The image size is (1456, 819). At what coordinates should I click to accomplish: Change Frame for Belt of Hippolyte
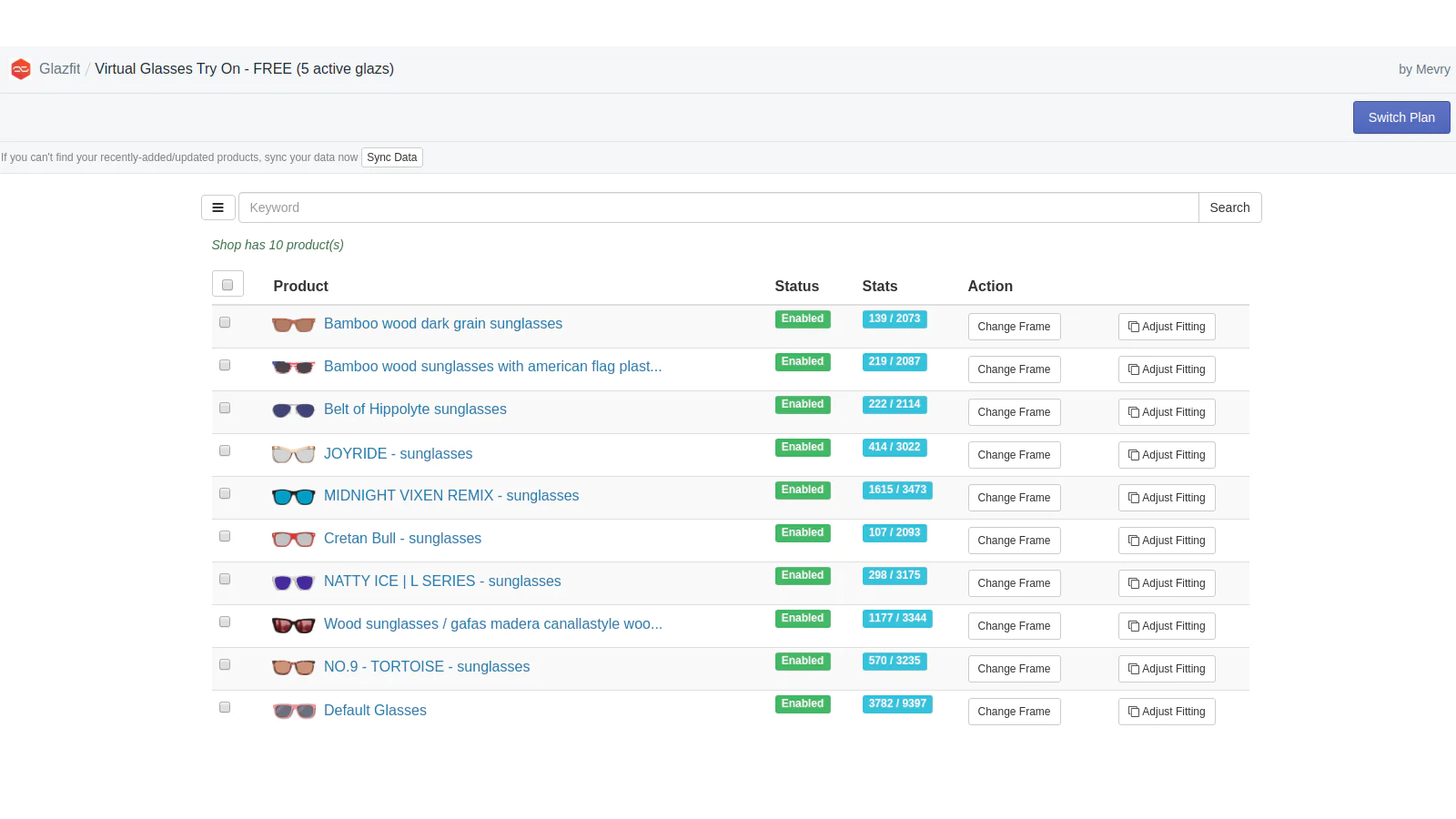click(1014, 412)
